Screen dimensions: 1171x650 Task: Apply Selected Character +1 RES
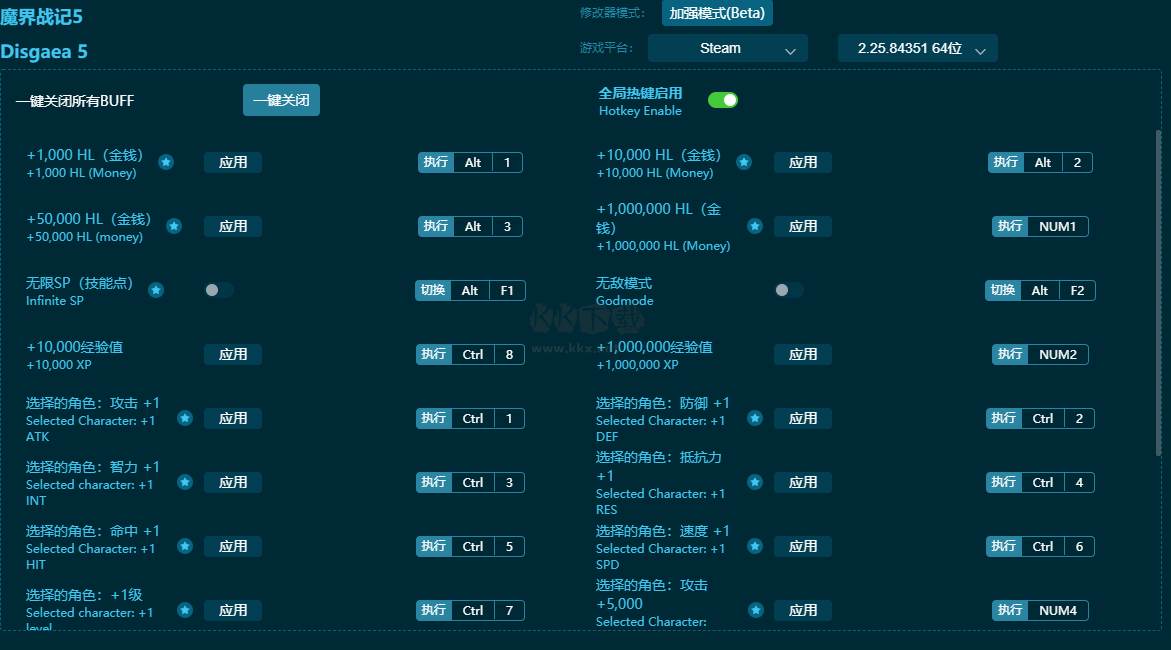[x=803, y=483]
